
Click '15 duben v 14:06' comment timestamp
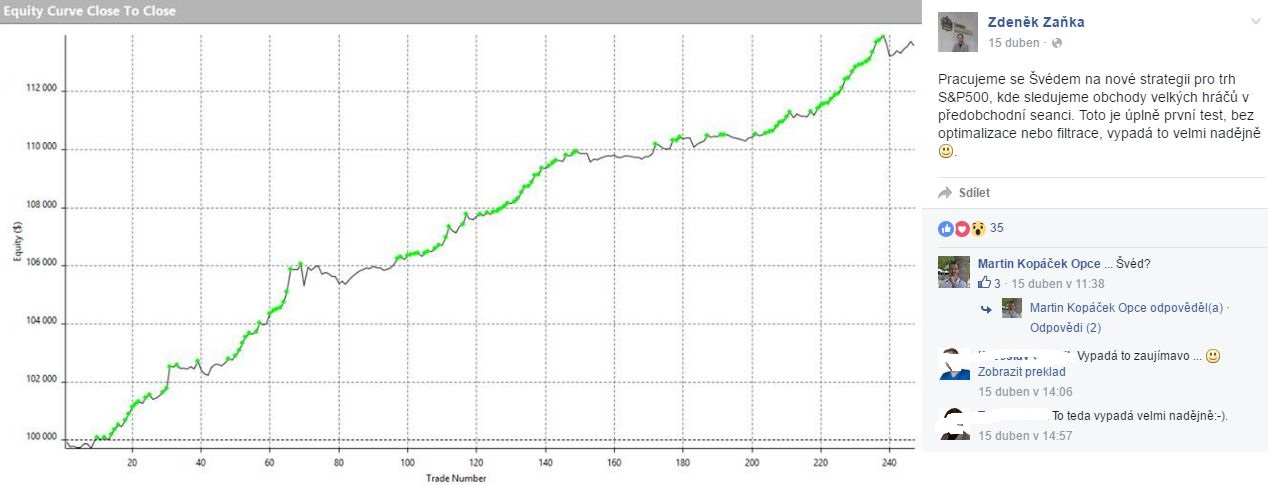point(1025,392)
